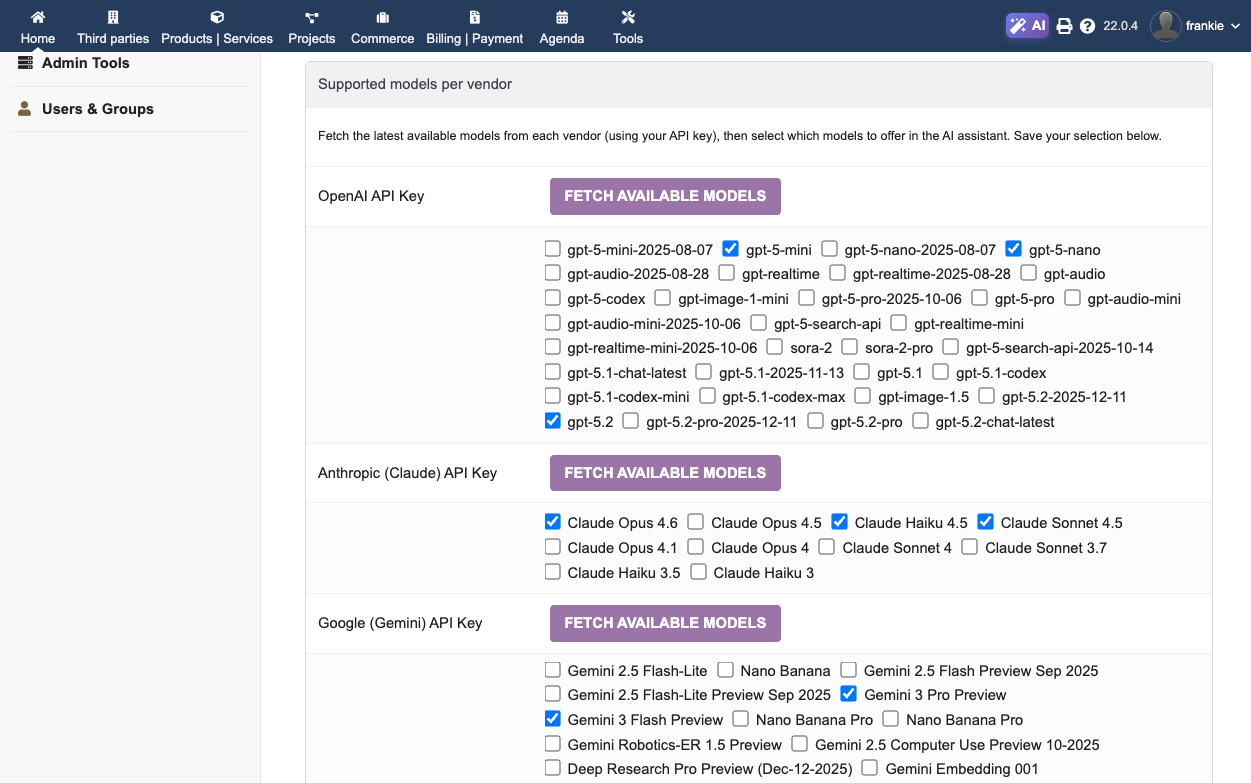This screenshot has height=783, width=1251.
Task: Enable the Claude Opus 4.5 checkbox
Action: click(696, 522)
